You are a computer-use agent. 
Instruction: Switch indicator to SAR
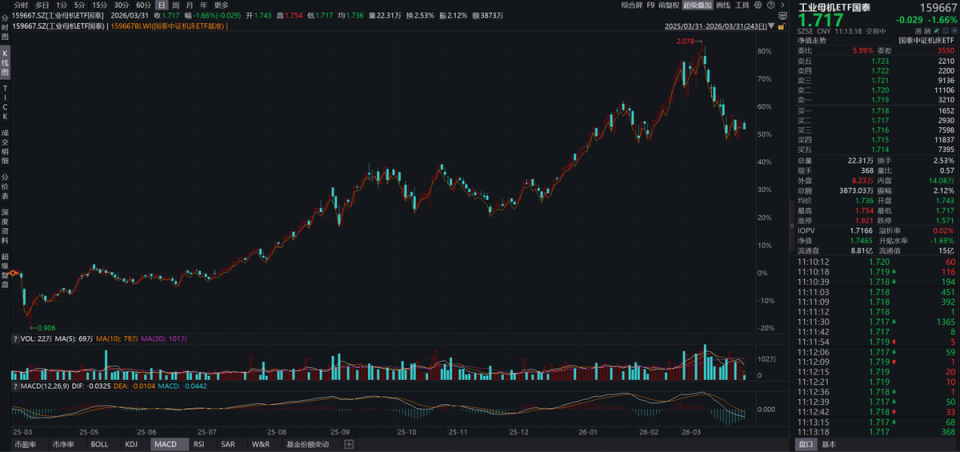point(228,445)
